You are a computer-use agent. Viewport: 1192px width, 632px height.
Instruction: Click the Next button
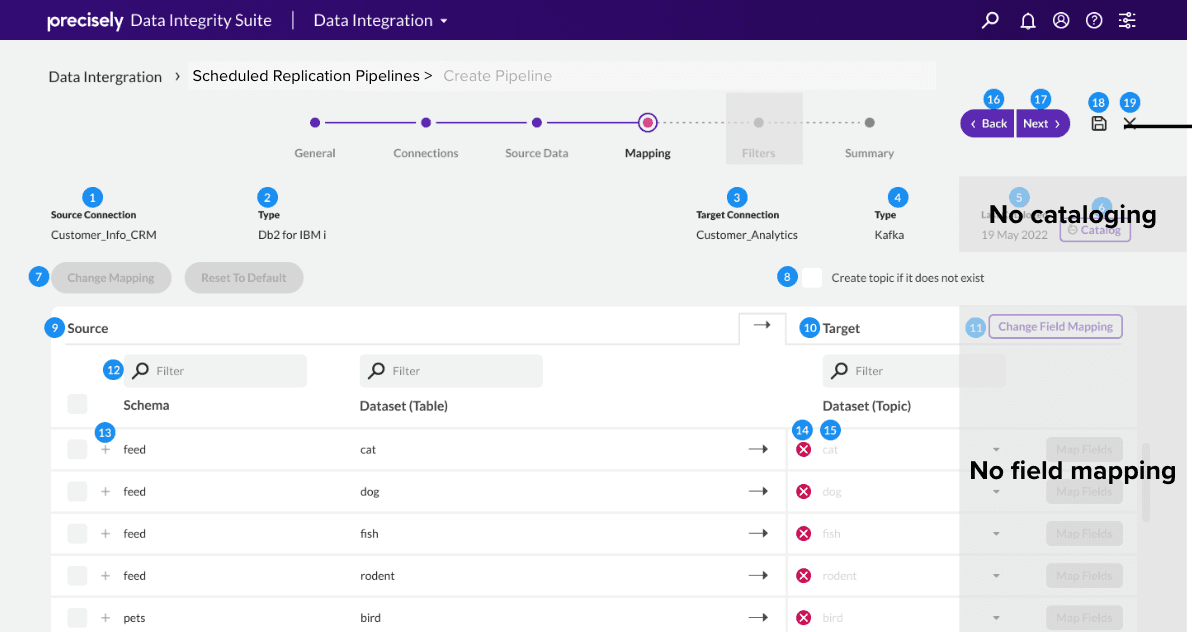click(1042, 123)
